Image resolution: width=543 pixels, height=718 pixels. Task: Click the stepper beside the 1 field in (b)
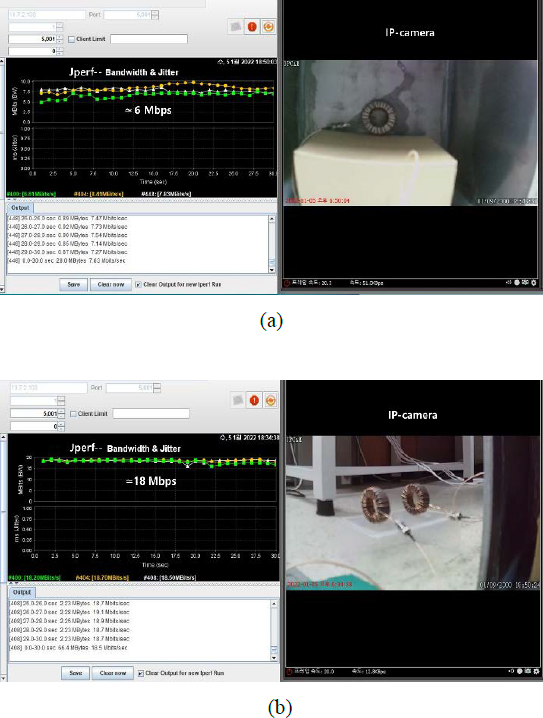(x=61, y=401)
